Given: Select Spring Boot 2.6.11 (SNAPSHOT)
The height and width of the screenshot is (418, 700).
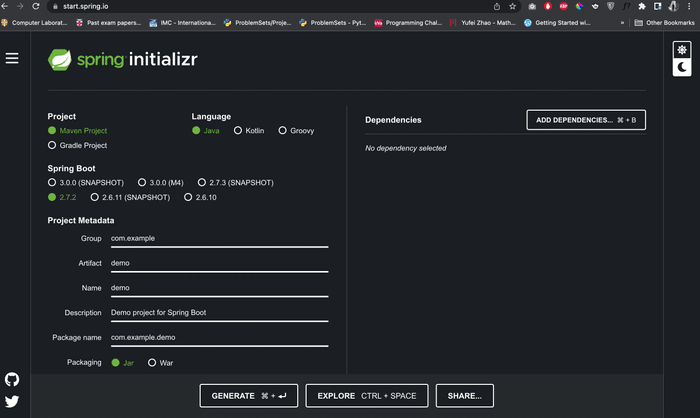Looking at the screenshot, I should (x=130, y=197).
